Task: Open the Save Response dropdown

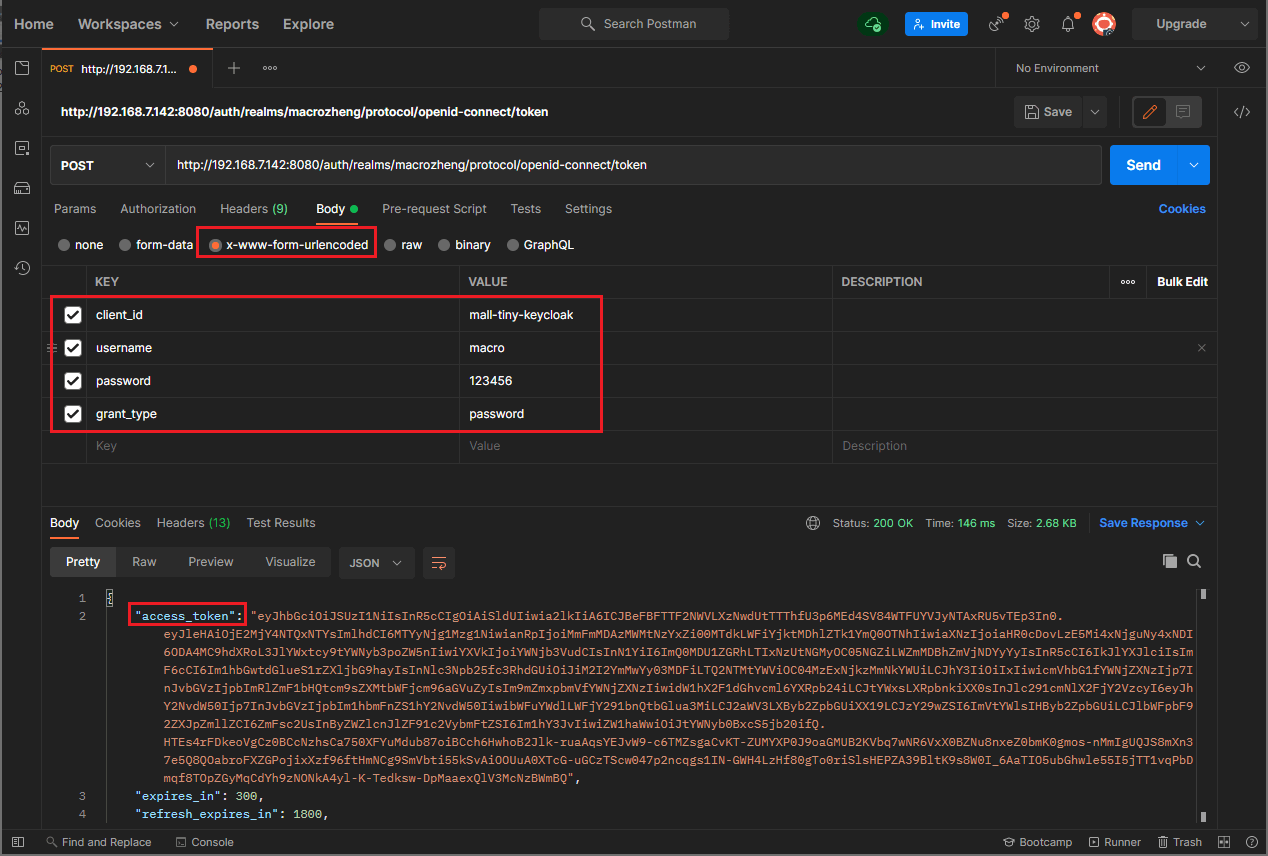Action: [1152, 523]
